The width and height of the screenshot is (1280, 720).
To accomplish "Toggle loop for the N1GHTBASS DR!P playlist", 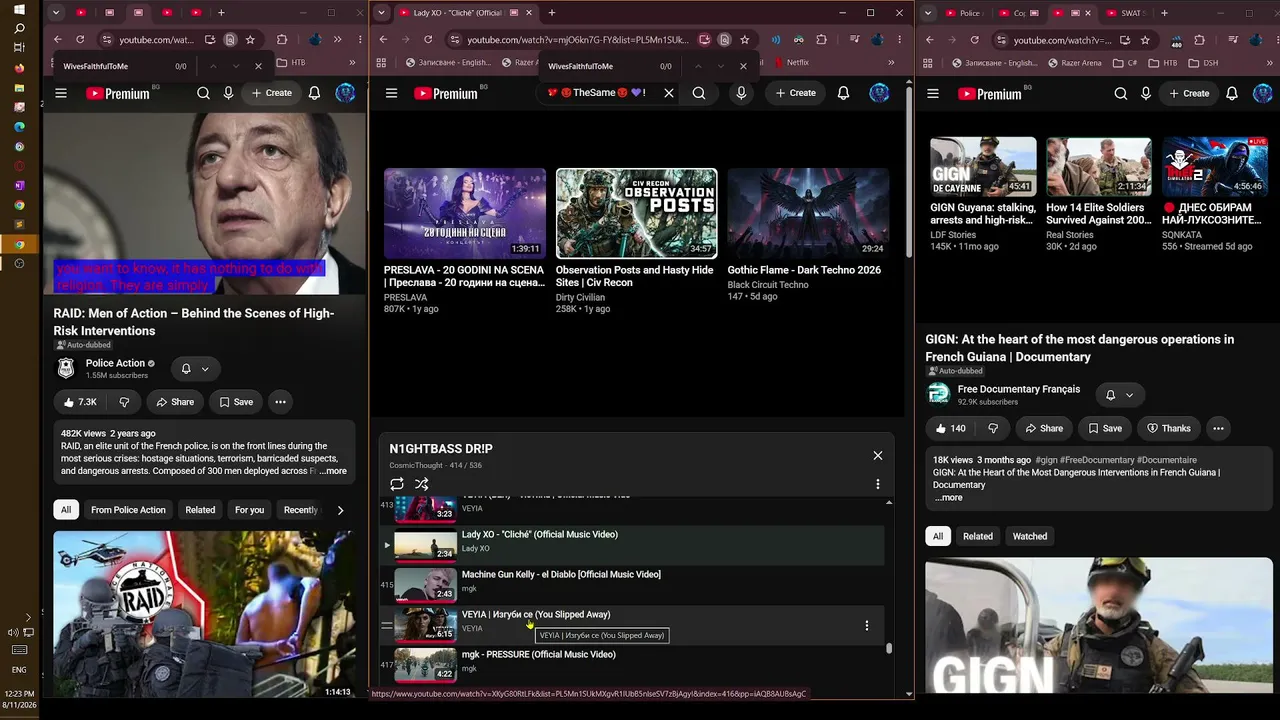I will (x=397, y=484).
